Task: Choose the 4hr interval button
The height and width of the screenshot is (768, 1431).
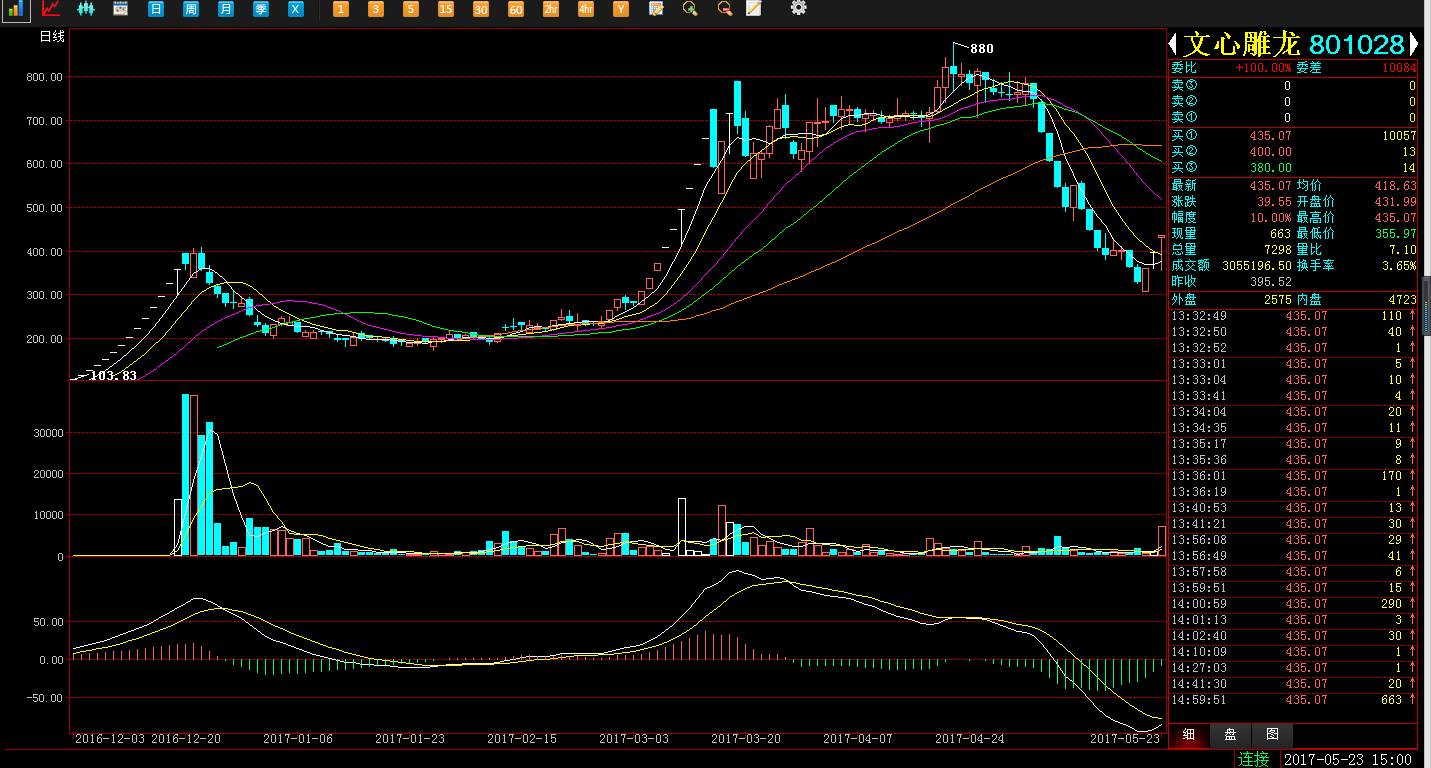Action: (x=585, y=9)
